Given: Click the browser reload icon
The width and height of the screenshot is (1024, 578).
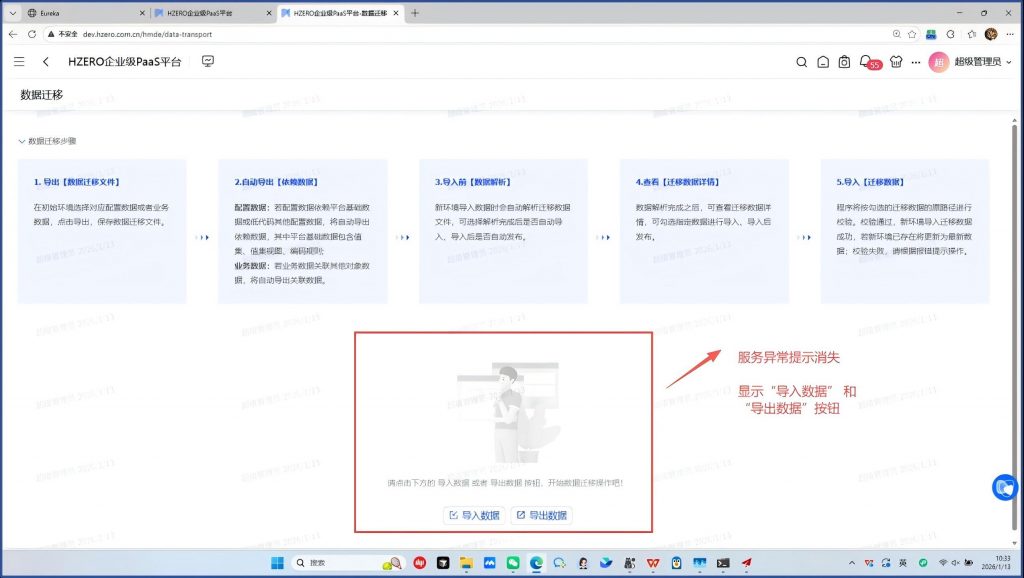Looking at the screenshot, I should (32, 34).
